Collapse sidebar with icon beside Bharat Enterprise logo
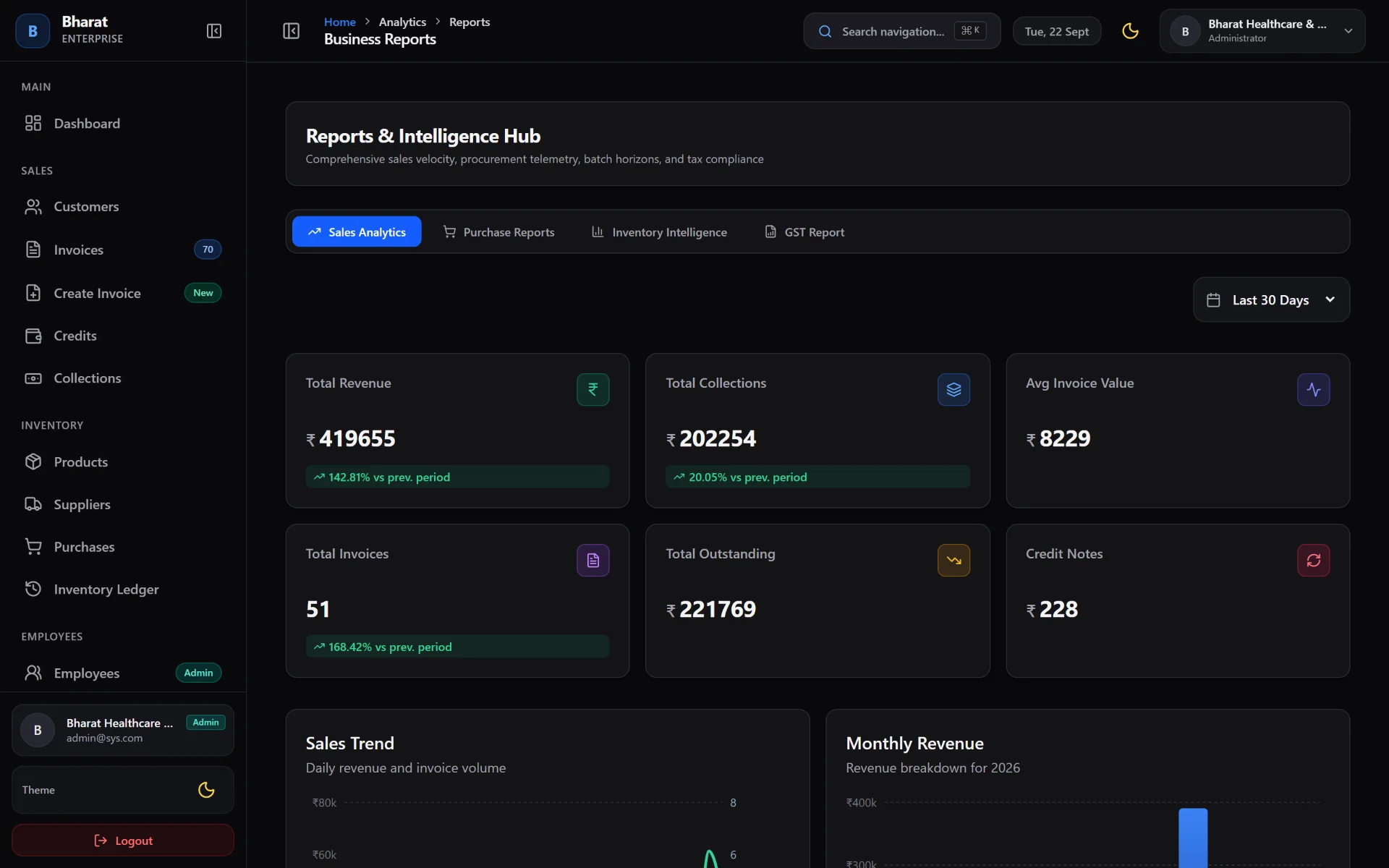 pyautogui.click(x=214, y=31)
